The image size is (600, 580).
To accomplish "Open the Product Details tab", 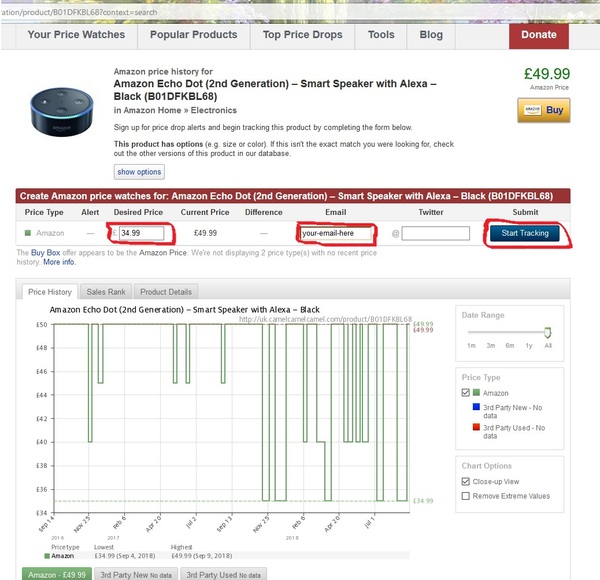I will point(166,292).
